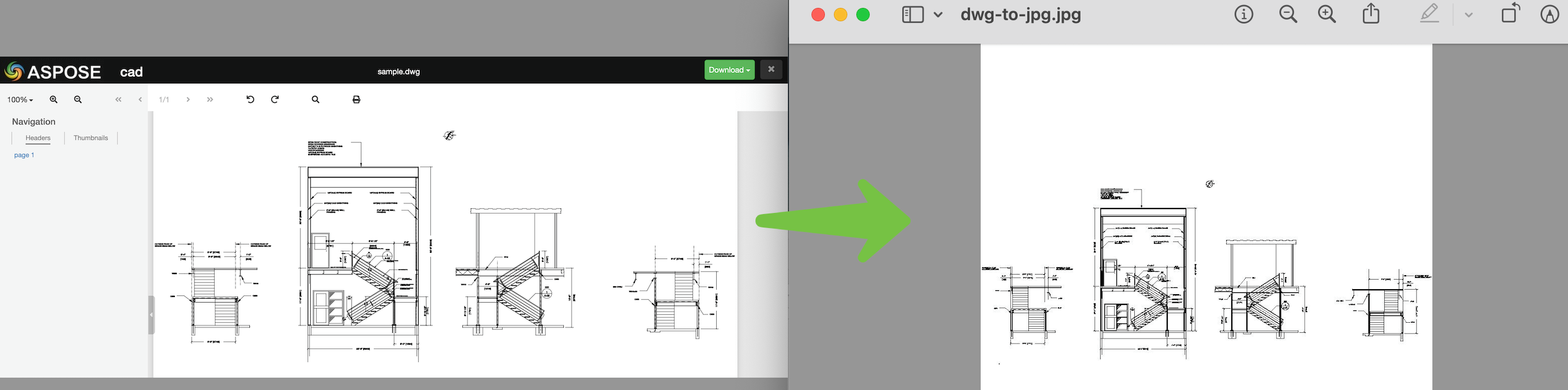Collapse the Navigation panel with side handle

[151, 315]
